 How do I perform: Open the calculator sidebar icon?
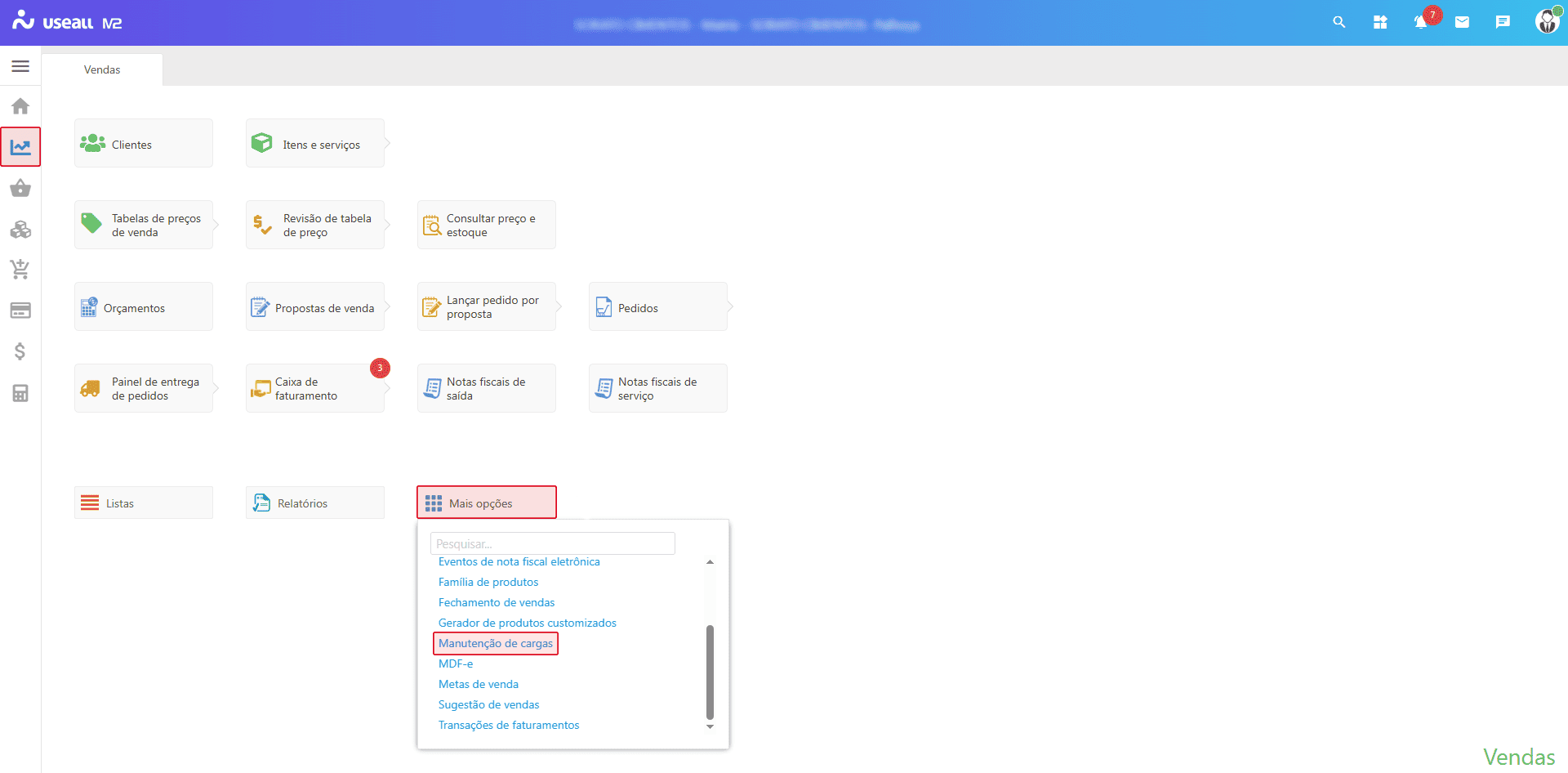click(x=20, y=393)
